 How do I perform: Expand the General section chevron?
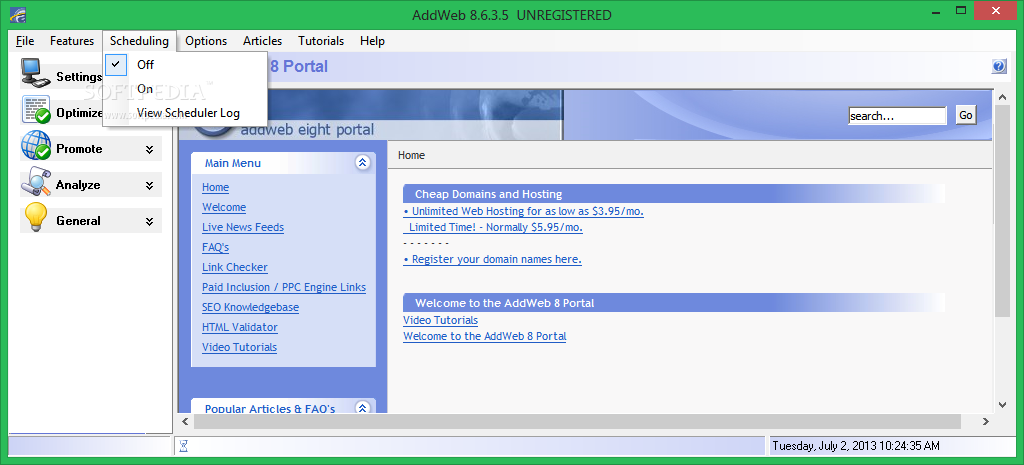click(150, 221)
